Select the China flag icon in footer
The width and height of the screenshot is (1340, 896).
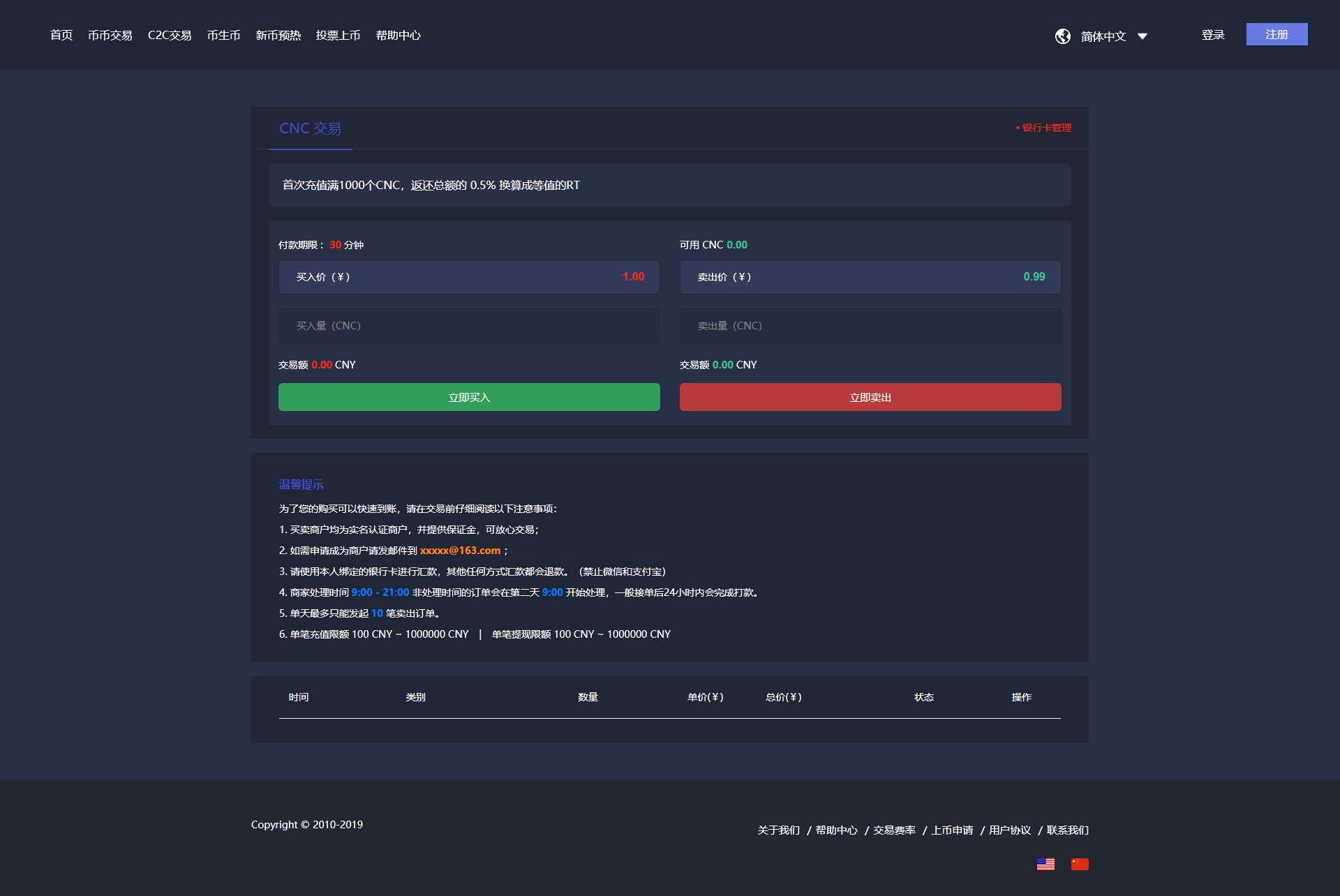click(1080, 864)
